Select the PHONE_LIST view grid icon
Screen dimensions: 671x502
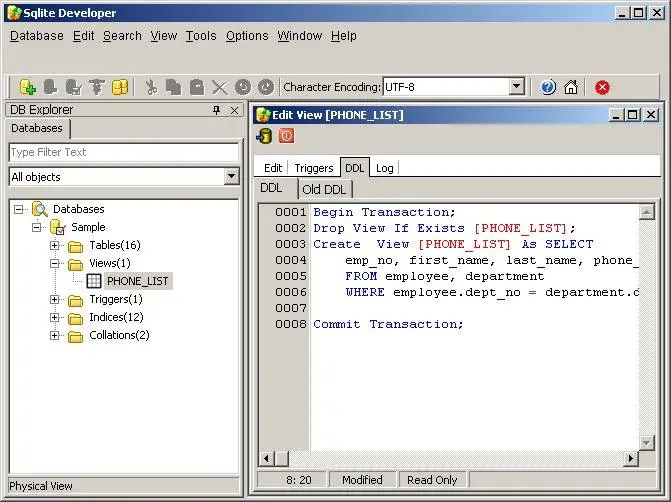pos(94,281)
